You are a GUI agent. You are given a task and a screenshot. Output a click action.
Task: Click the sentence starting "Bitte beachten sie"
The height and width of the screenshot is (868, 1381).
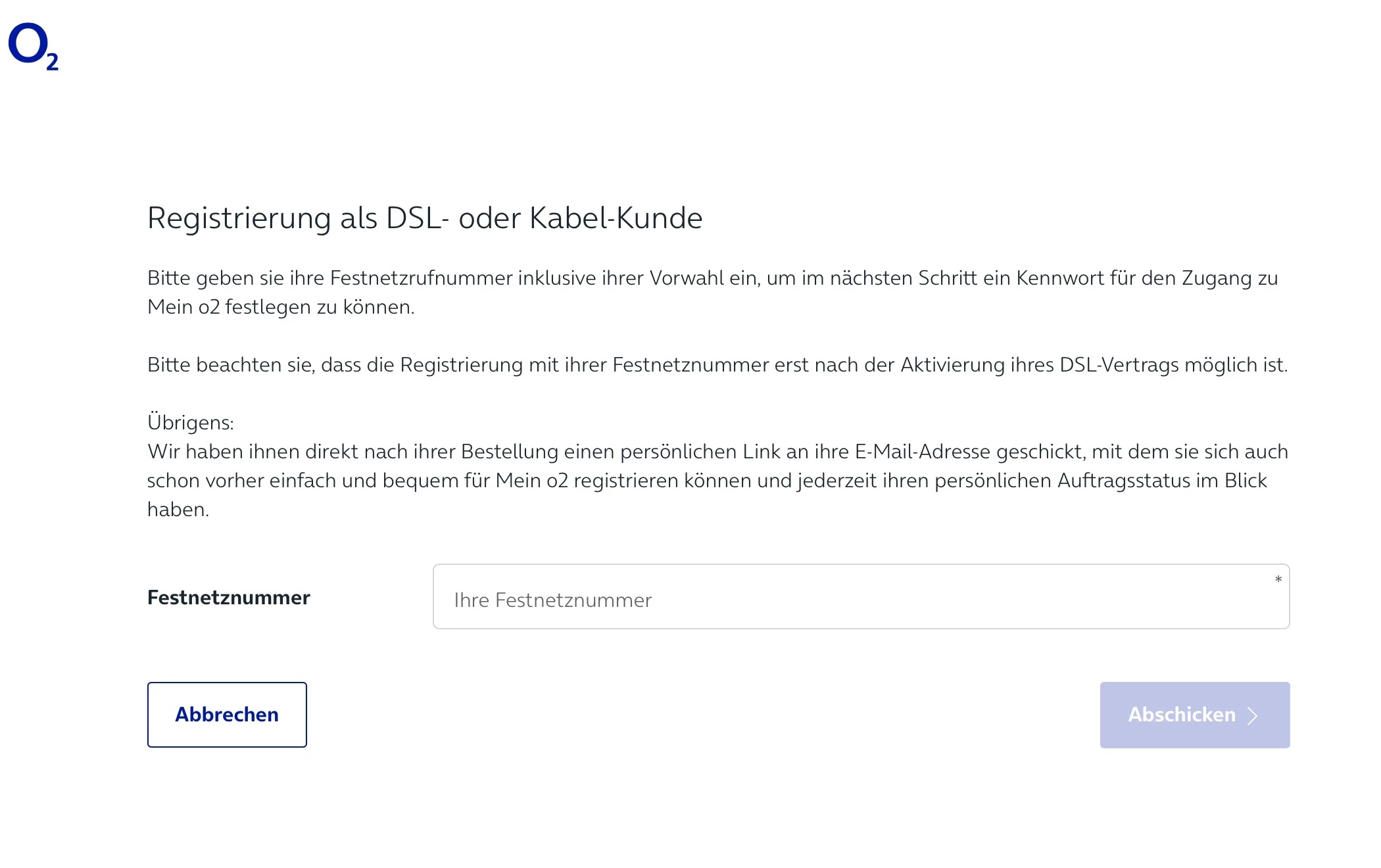tap(717, 365)
